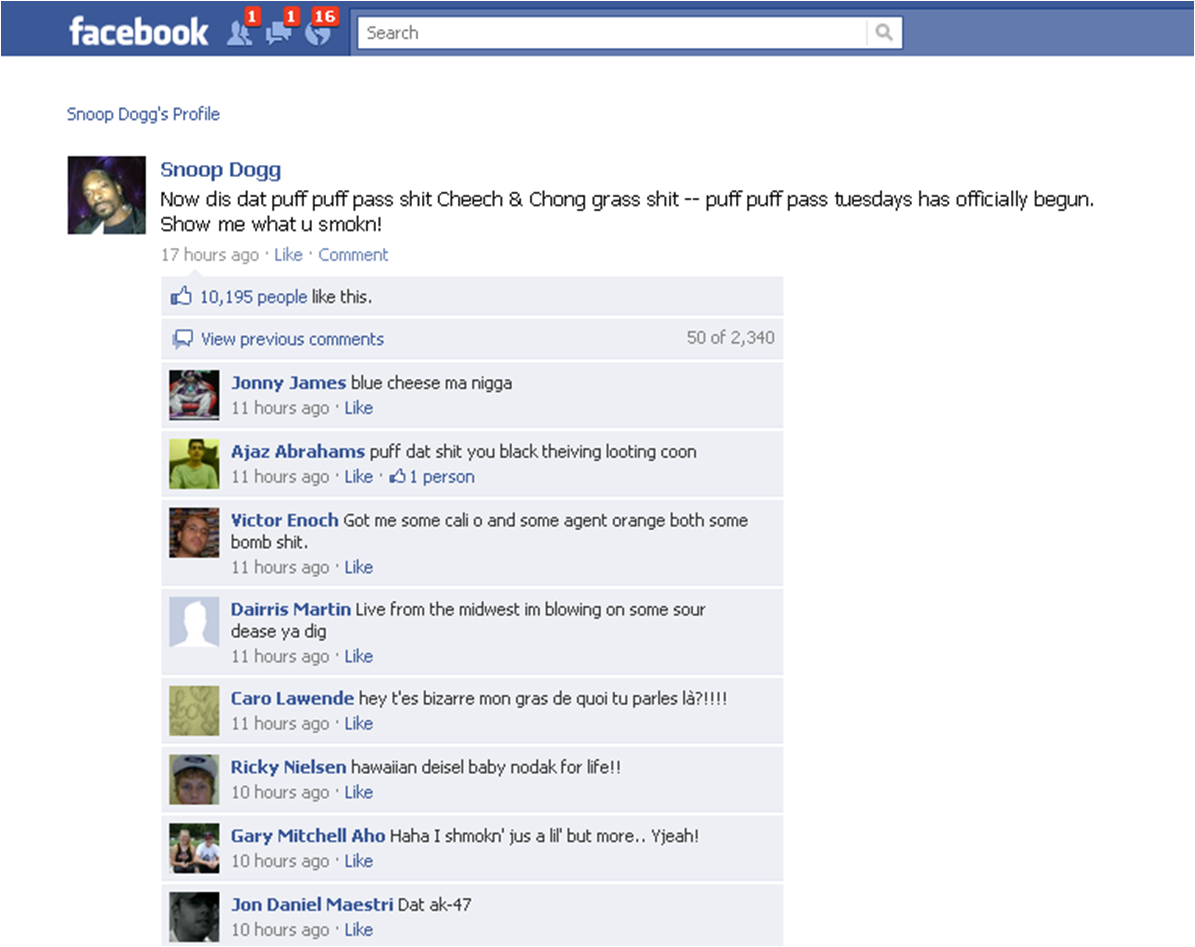This screenshot has height=947, width=1195.
Task: Open the notifications globe icon
Action: click(x=318, y=34)
